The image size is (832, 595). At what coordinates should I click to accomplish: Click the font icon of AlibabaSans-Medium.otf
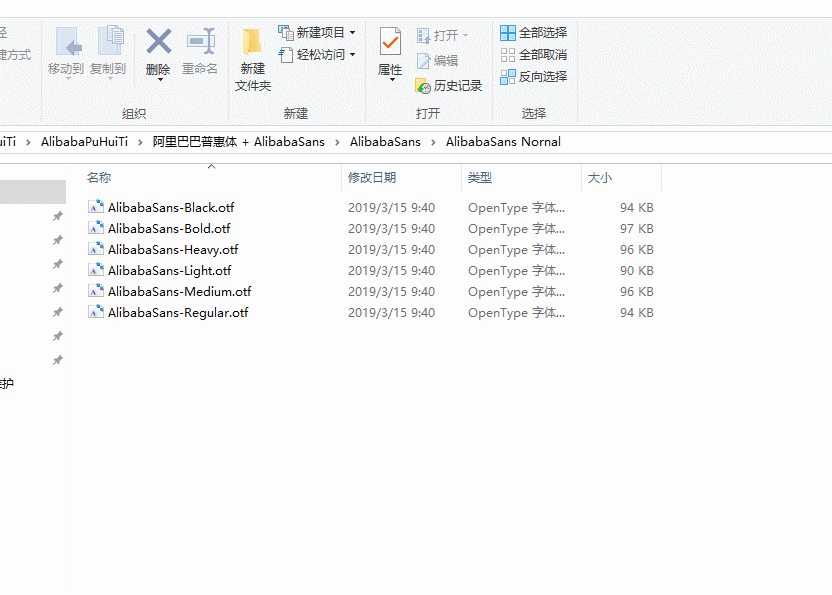click(x=96, y=290)
